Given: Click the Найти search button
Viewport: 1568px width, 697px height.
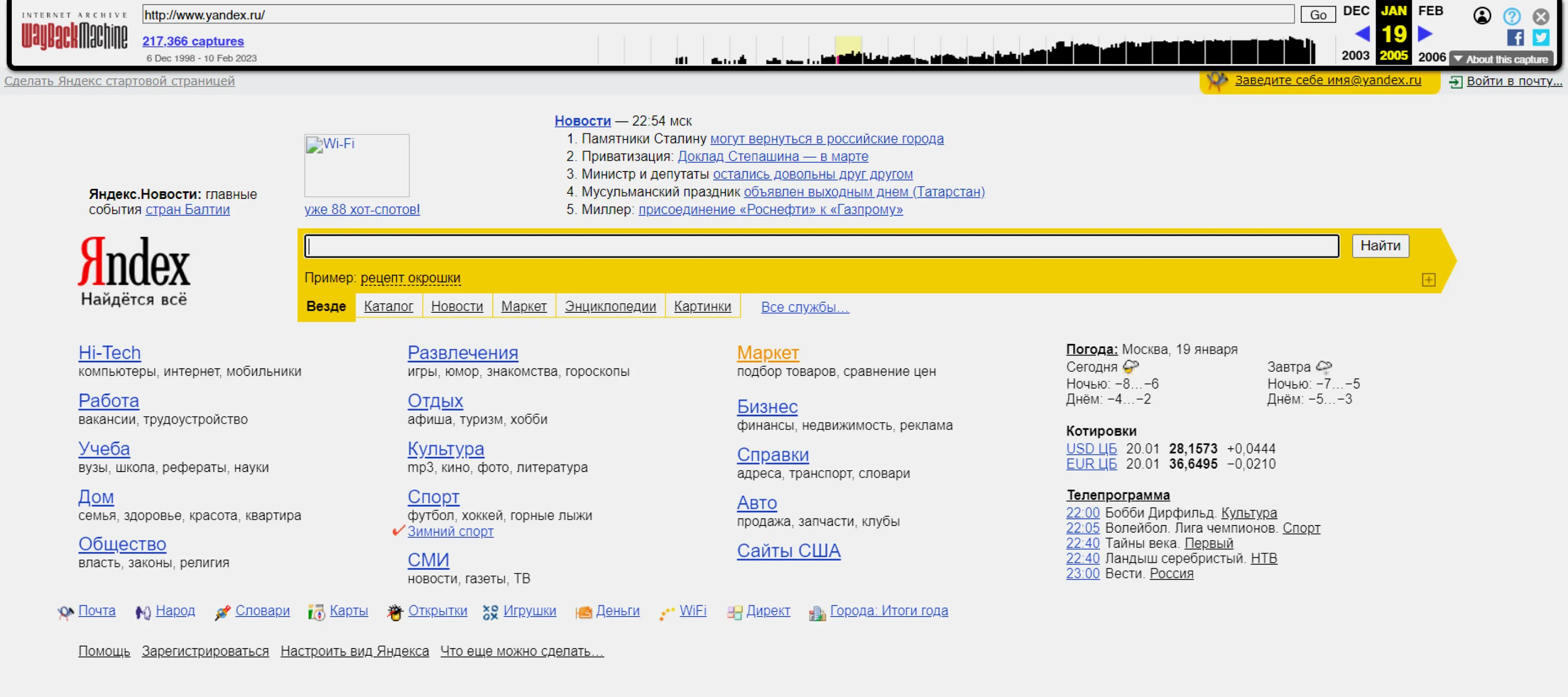Looking at the screenshot, I should pyautogui.click(x=1380, y=246).
